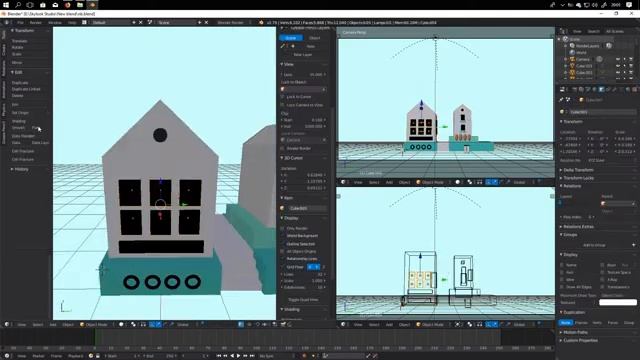Open the Object Mode dropdown in the main viewport
The image size is (640, 360).
[95, 324]
